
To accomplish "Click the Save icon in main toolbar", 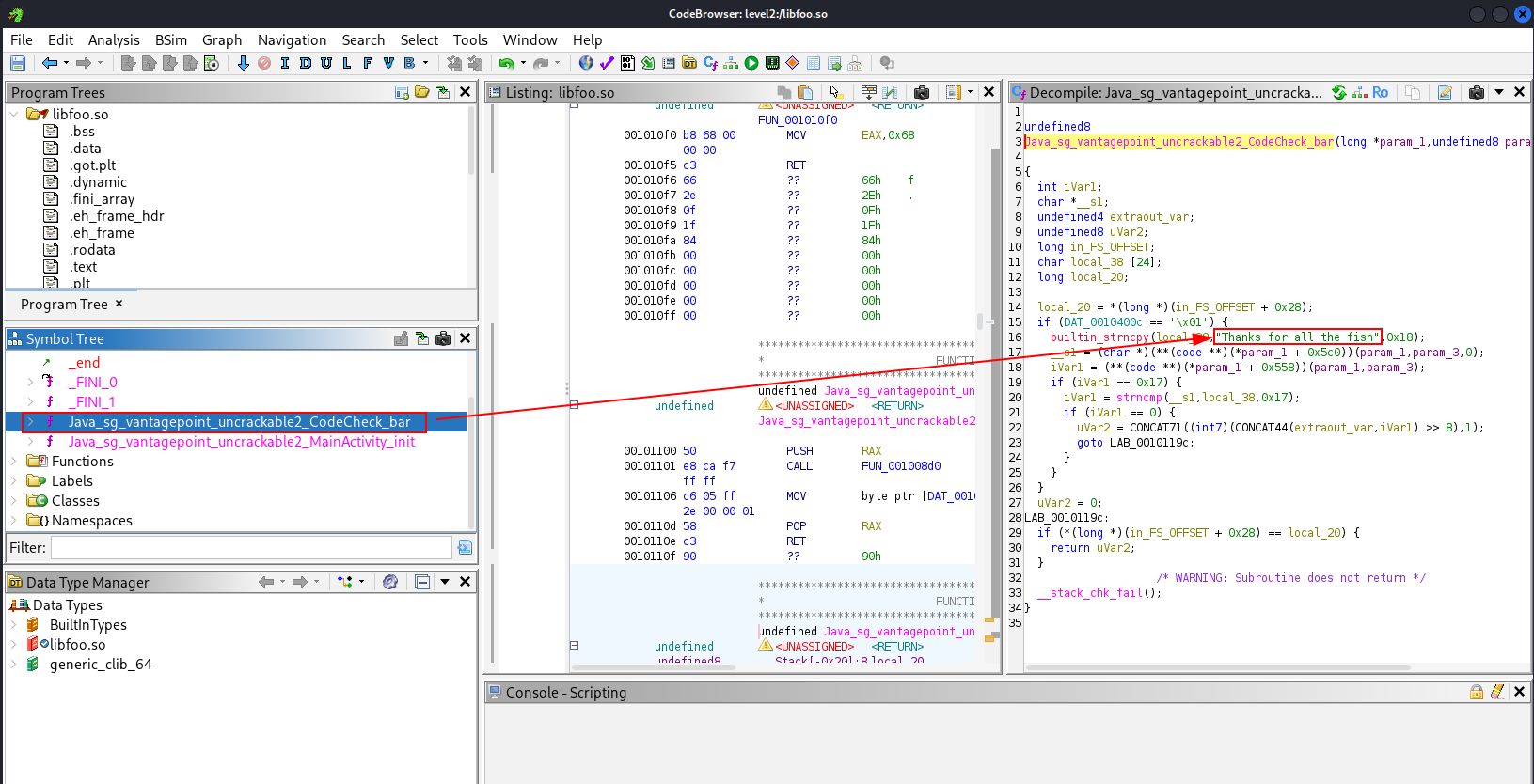I will tap(18, 63).
